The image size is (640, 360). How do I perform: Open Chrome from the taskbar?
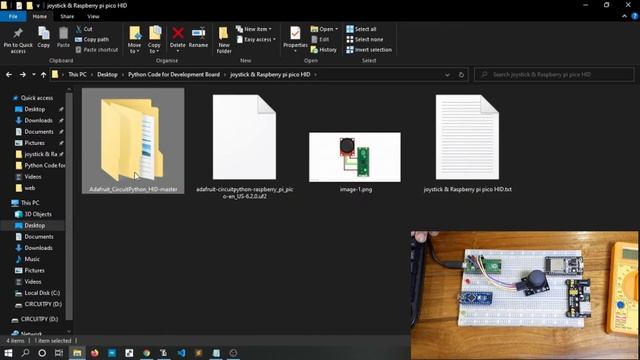pos(147,353)
